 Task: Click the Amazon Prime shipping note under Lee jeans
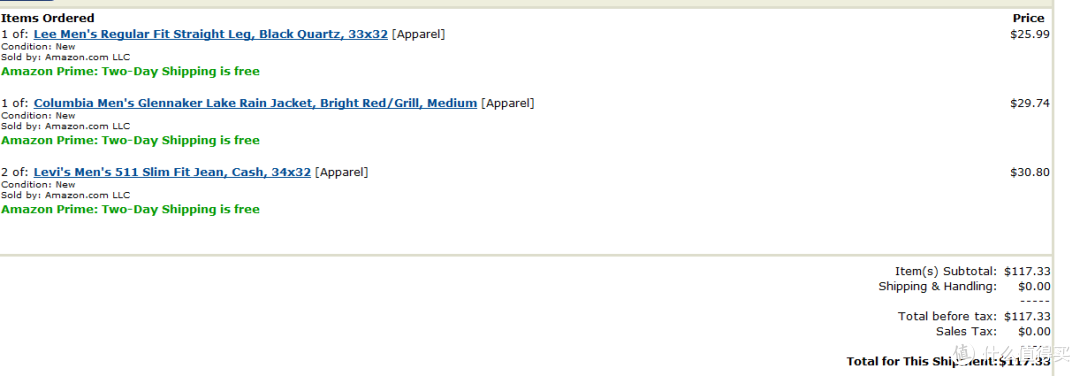click(130, 72)
